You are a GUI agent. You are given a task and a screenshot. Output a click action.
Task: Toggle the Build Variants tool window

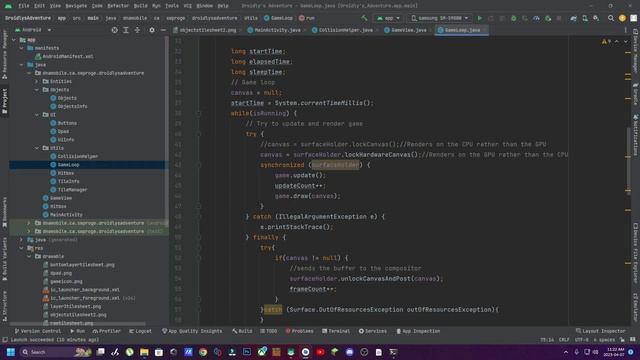(4, 258)
